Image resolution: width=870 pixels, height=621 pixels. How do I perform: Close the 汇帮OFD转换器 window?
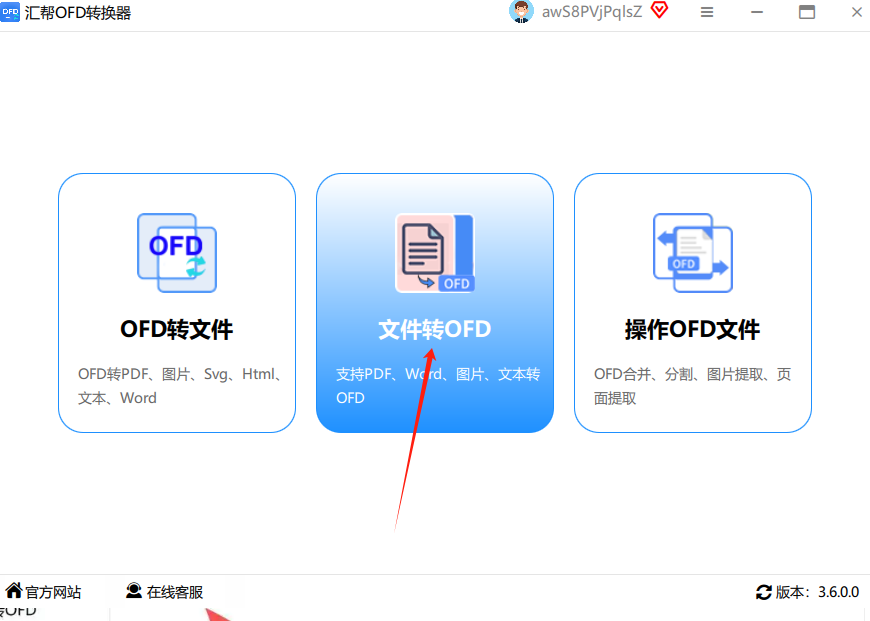tap(857, 12)
